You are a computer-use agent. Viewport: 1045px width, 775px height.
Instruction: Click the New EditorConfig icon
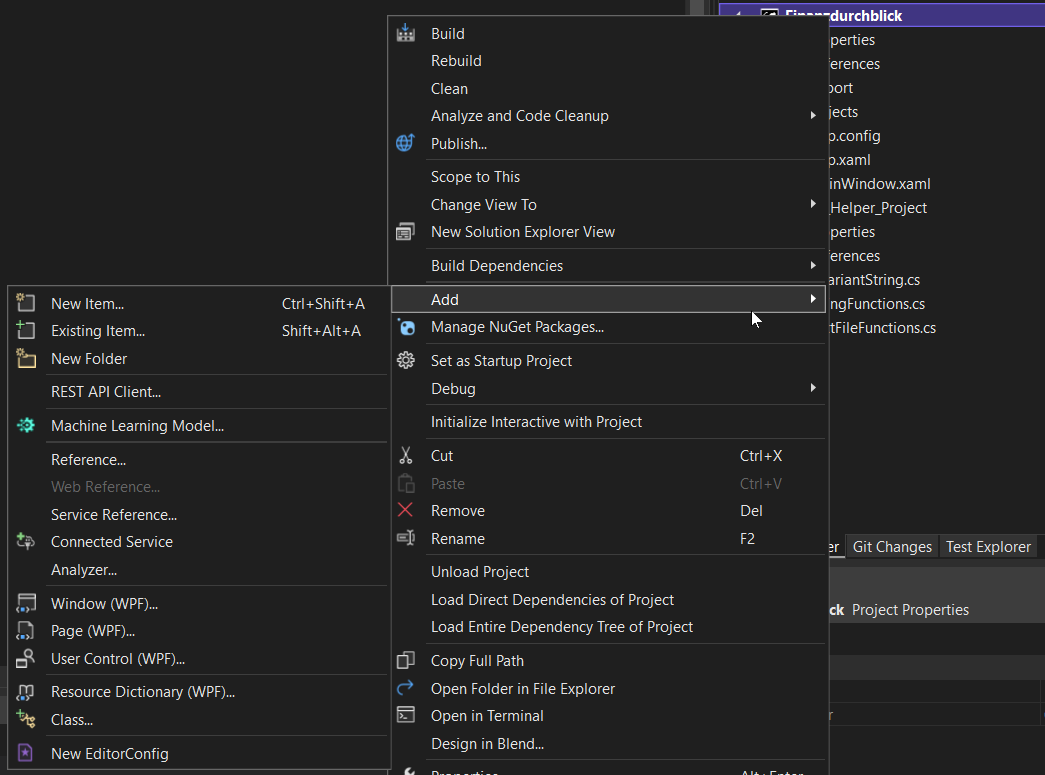pos(25,753)
